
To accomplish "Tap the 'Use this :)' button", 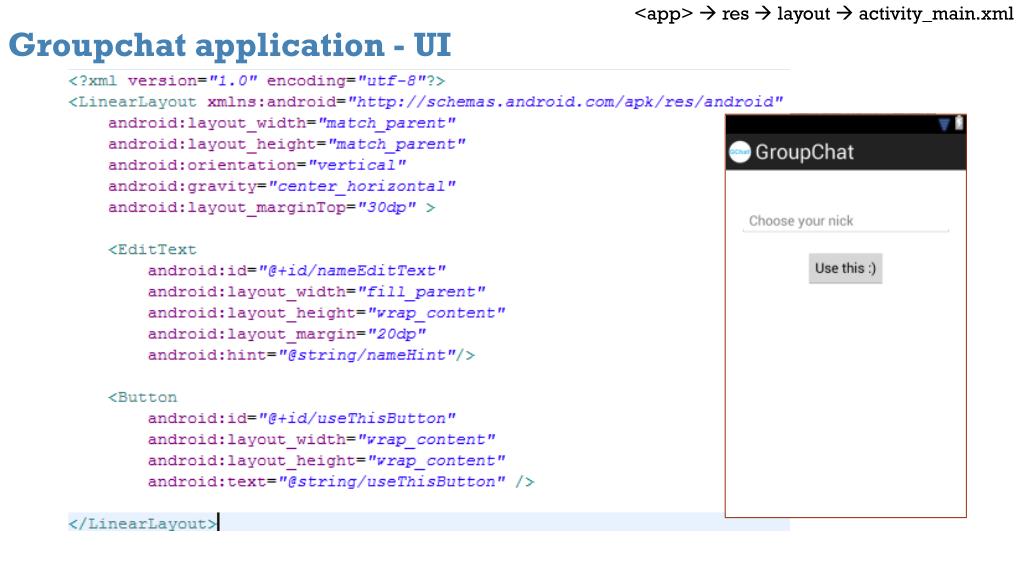I will 846,268.
